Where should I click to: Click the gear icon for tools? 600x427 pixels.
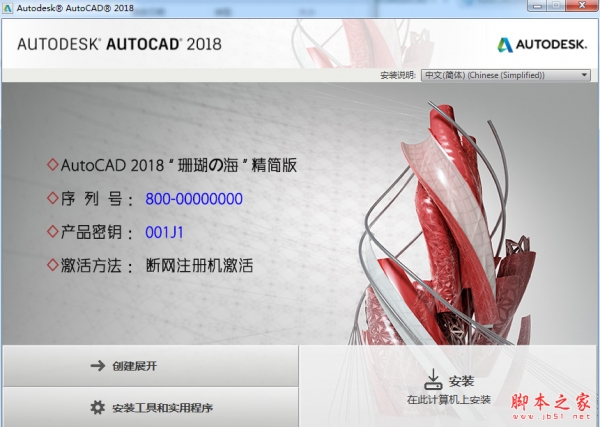(x=98, y=407)
